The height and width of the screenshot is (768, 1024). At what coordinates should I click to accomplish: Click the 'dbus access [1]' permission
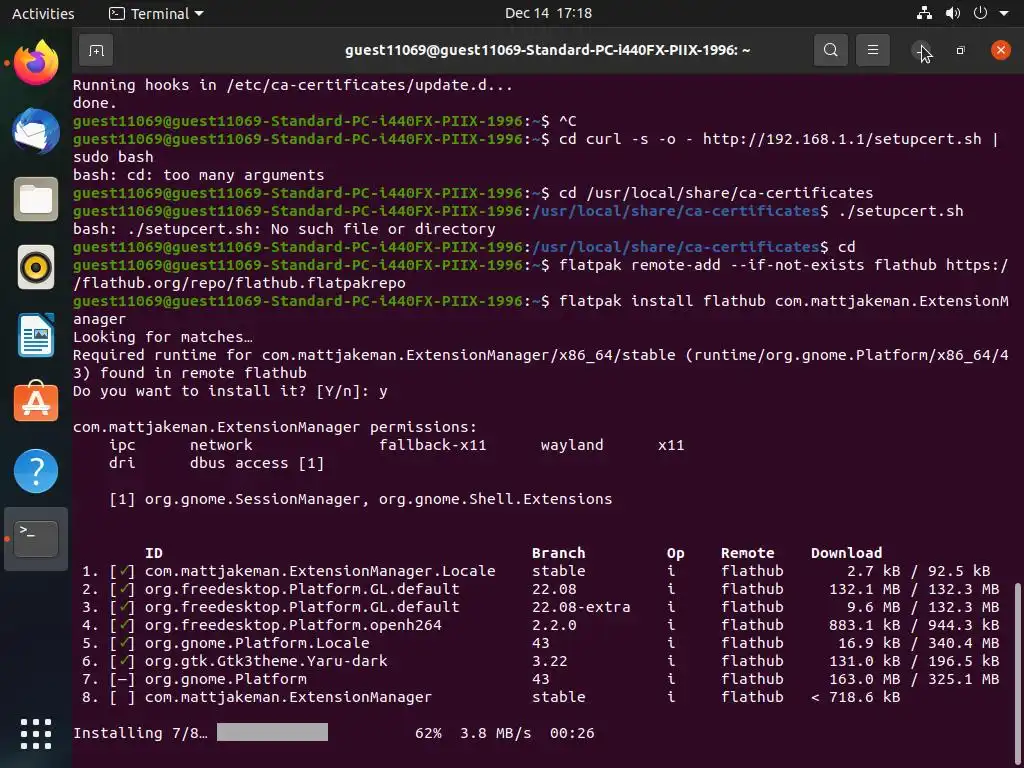pos(257,463)
